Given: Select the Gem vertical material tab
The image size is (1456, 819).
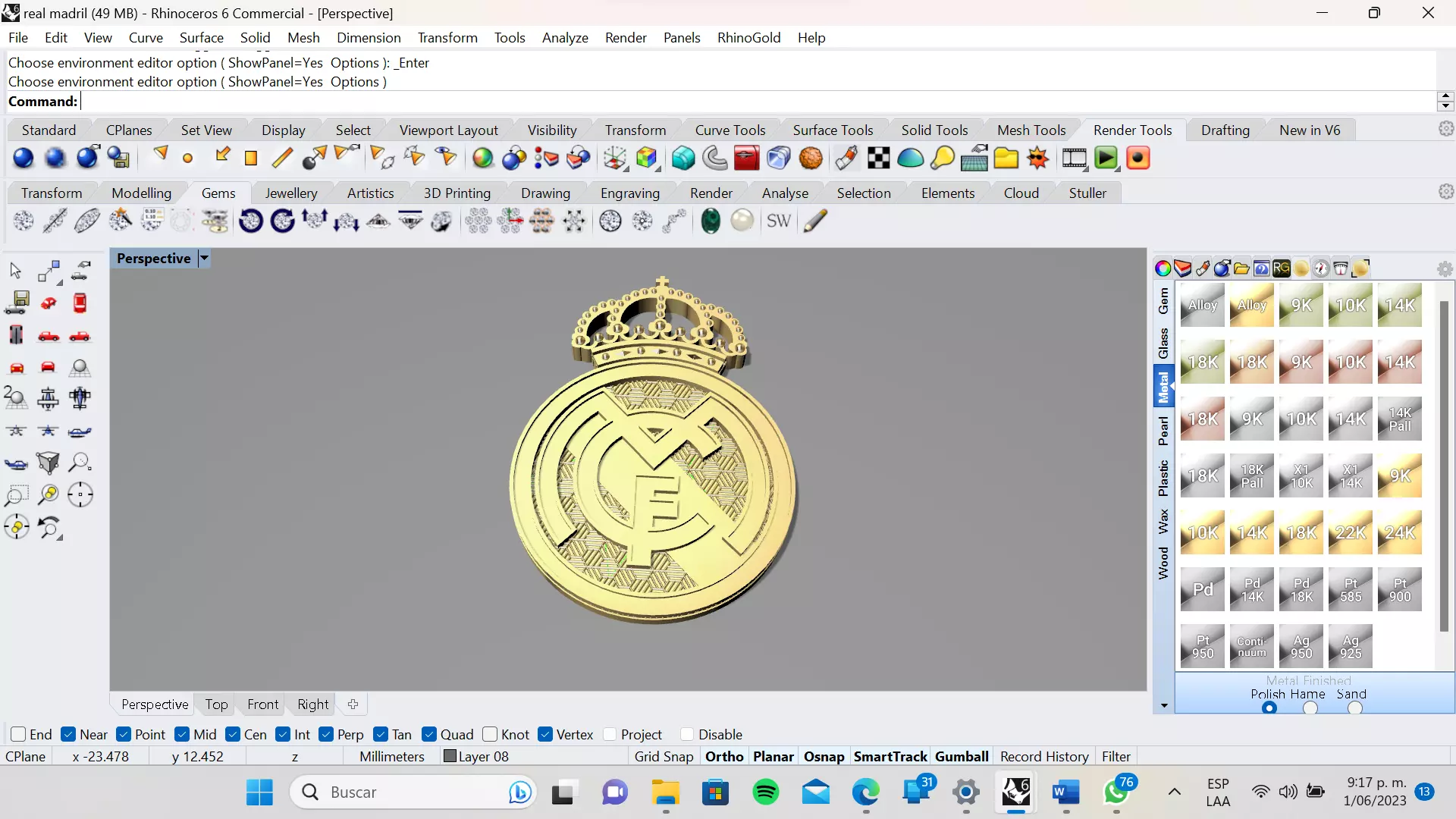Looking at the screenshot, I should point(1163,301).
